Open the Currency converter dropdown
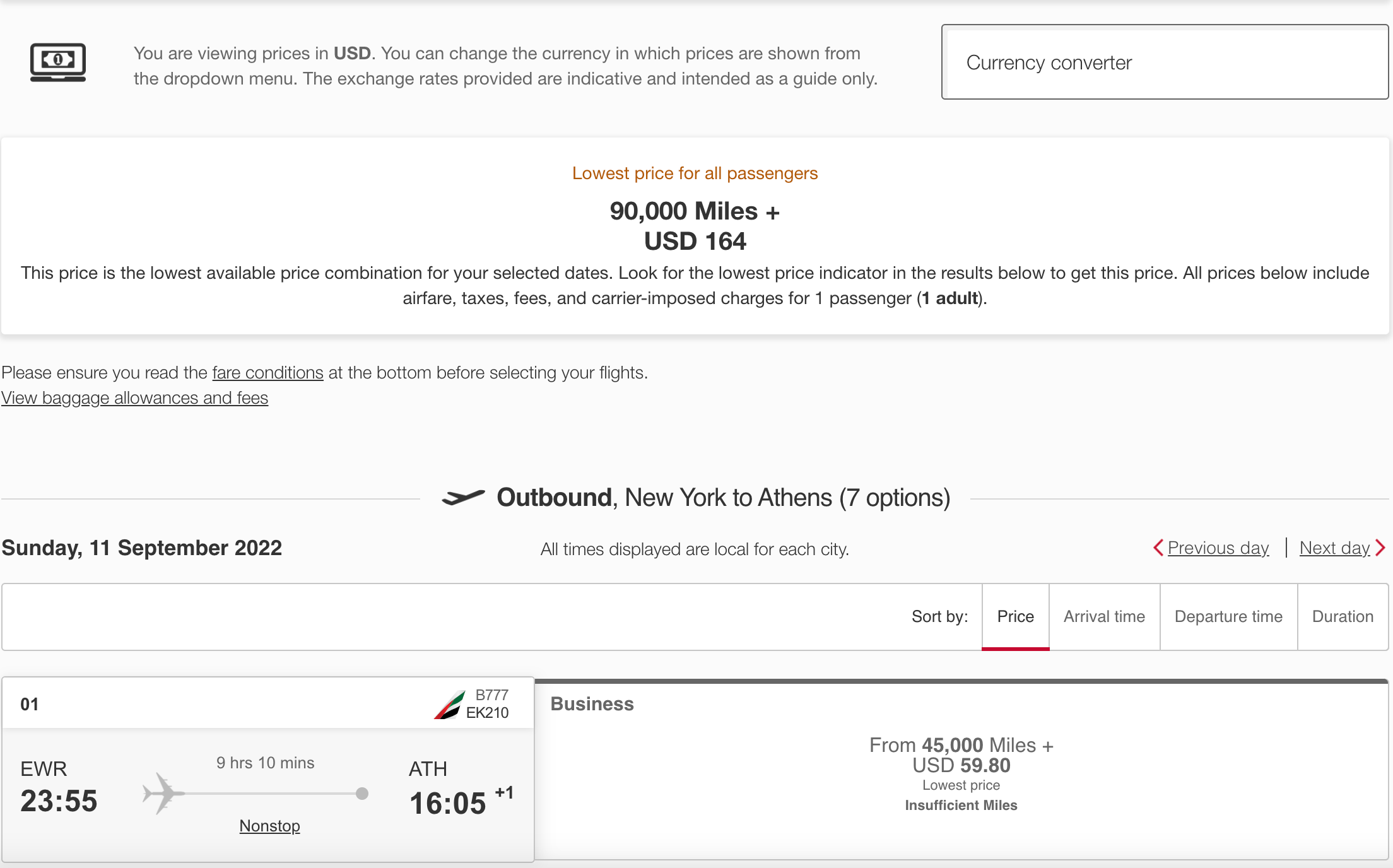 [x=1164, y=62]
